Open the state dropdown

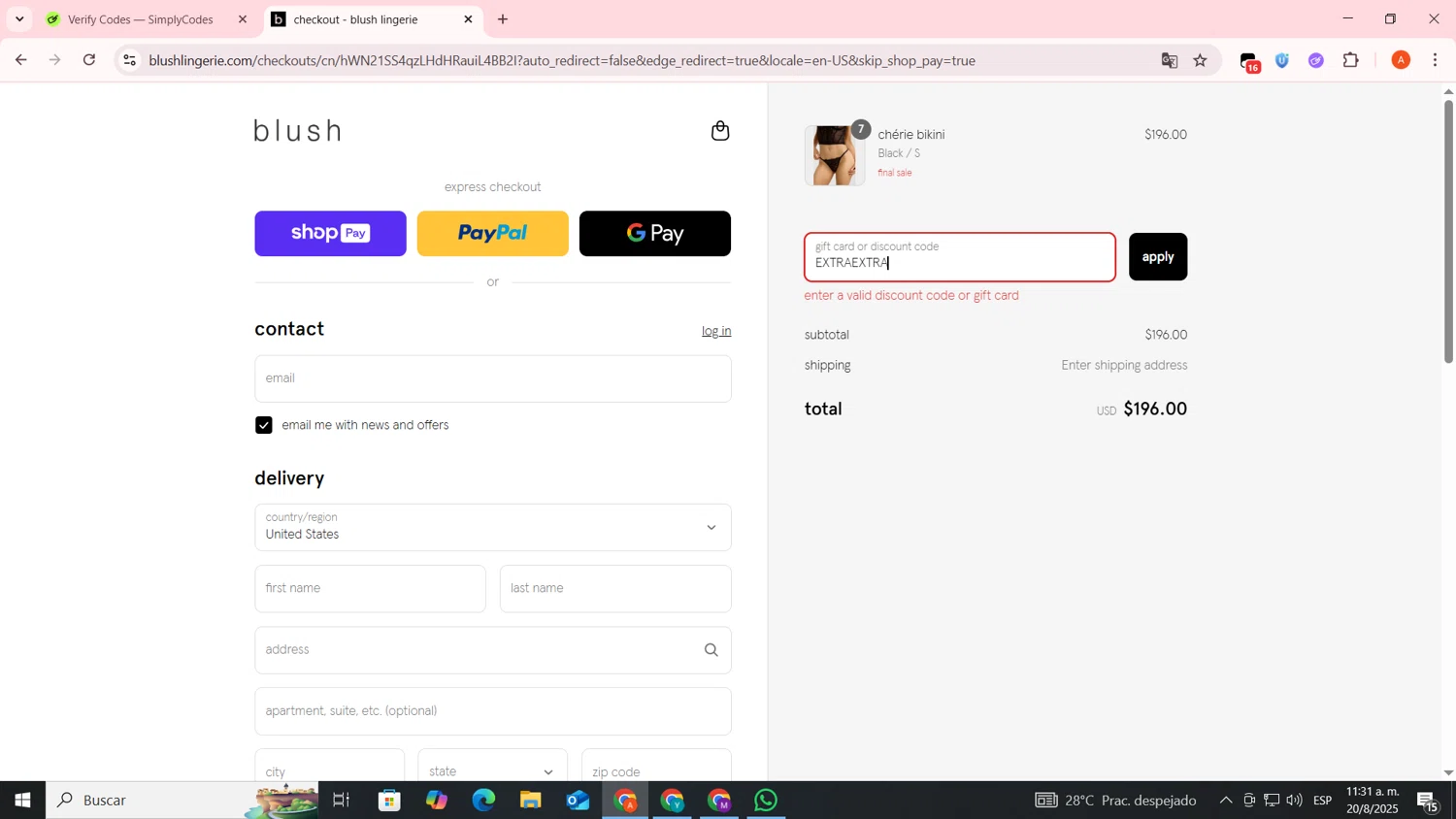point(492,771)
